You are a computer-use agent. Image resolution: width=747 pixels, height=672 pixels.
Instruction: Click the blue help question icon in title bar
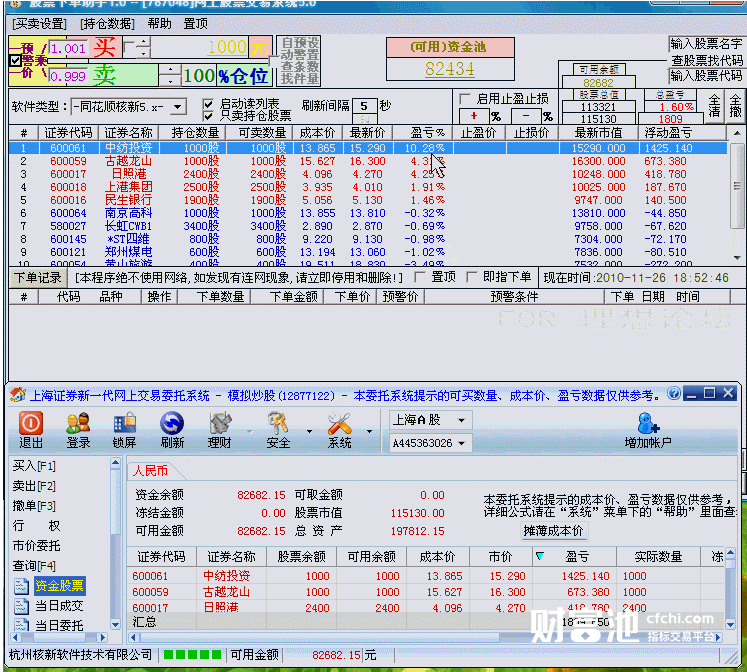(674, 393)
